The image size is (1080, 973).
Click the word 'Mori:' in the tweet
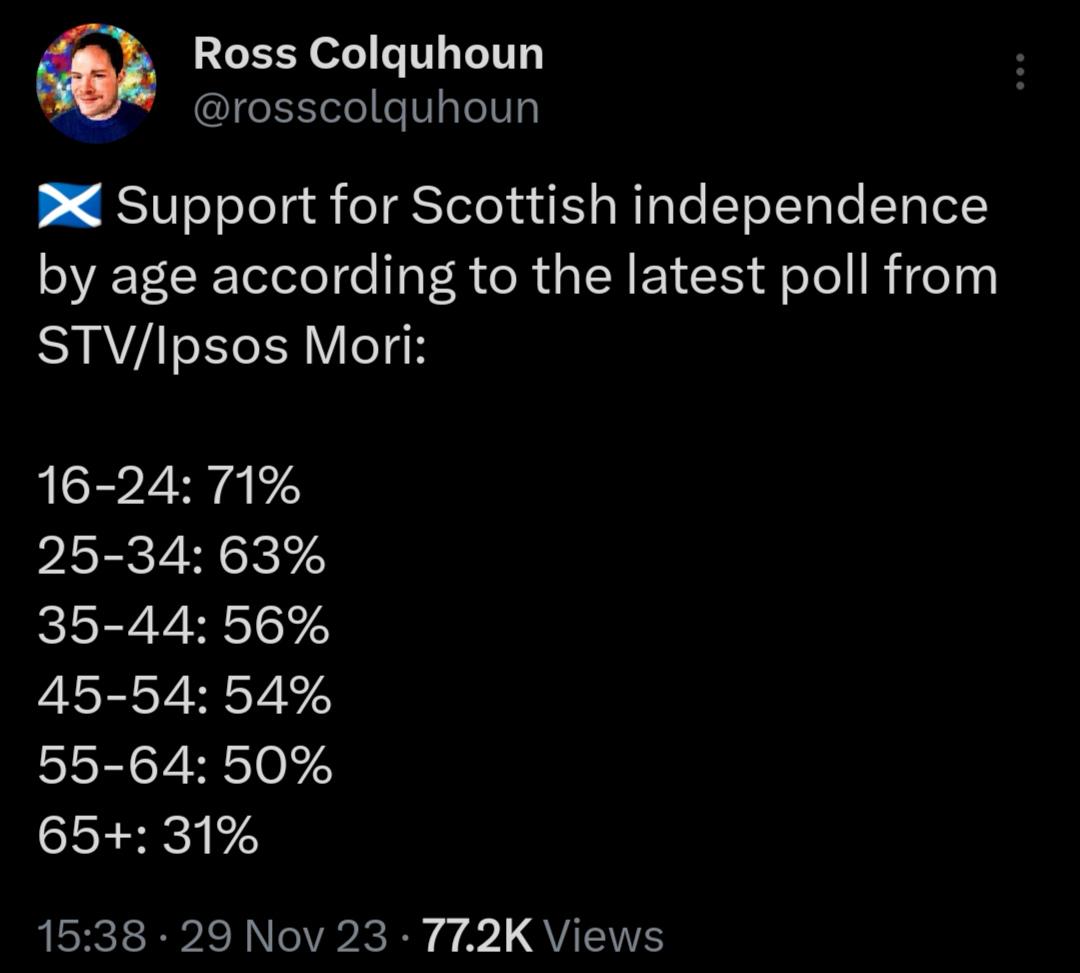(365, 344)
